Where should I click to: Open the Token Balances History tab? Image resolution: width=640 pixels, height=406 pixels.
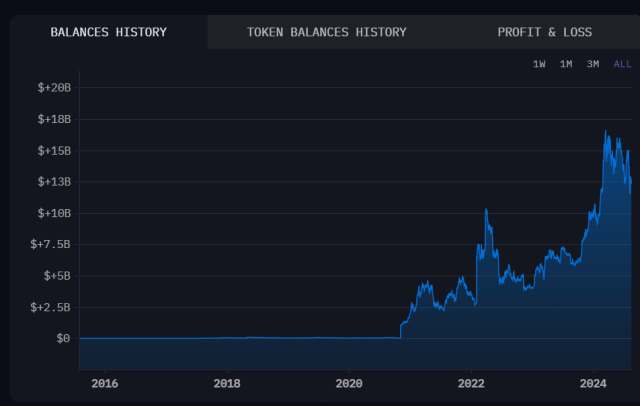point(326,32)
